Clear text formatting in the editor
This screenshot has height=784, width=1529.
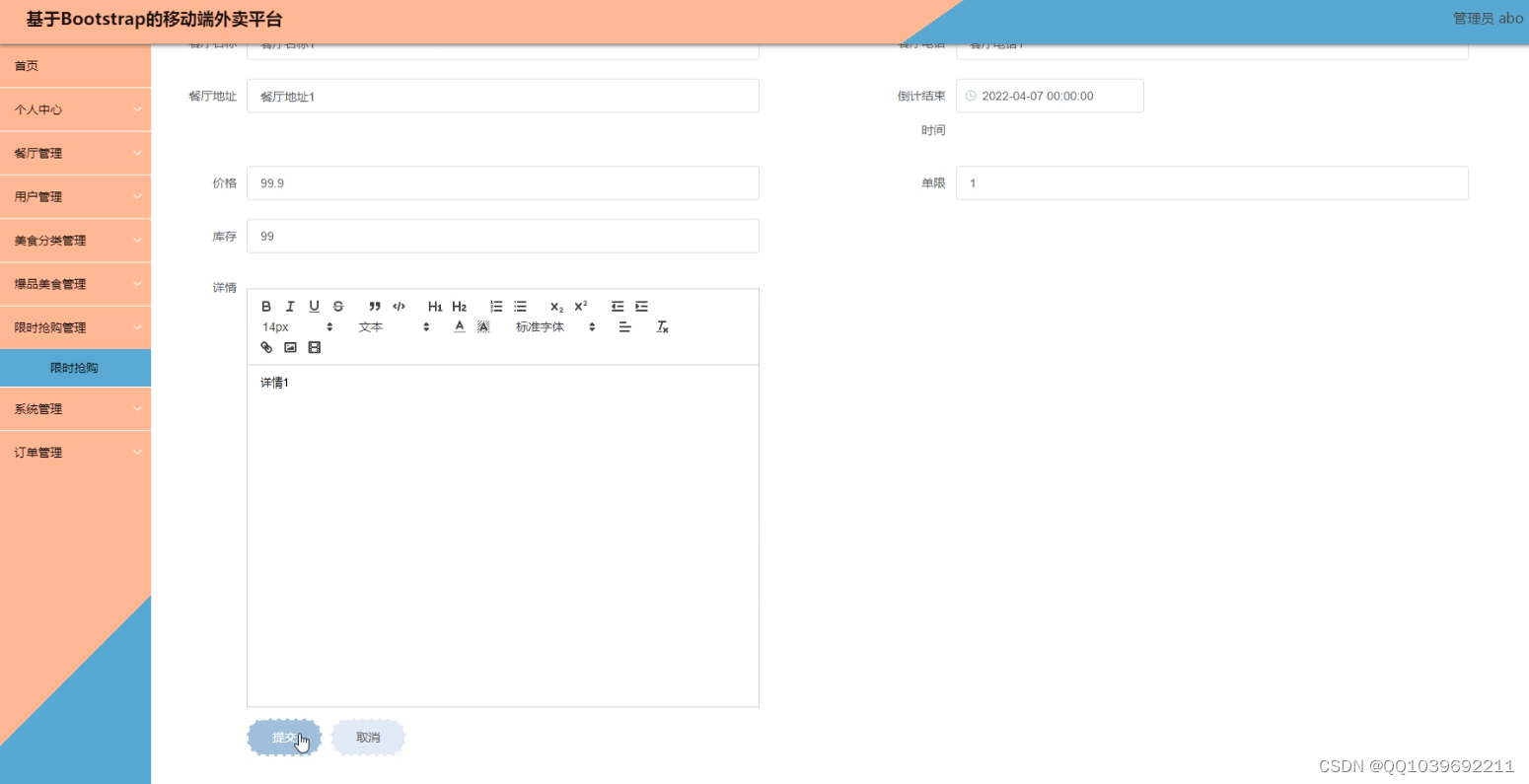click(663, 327)
